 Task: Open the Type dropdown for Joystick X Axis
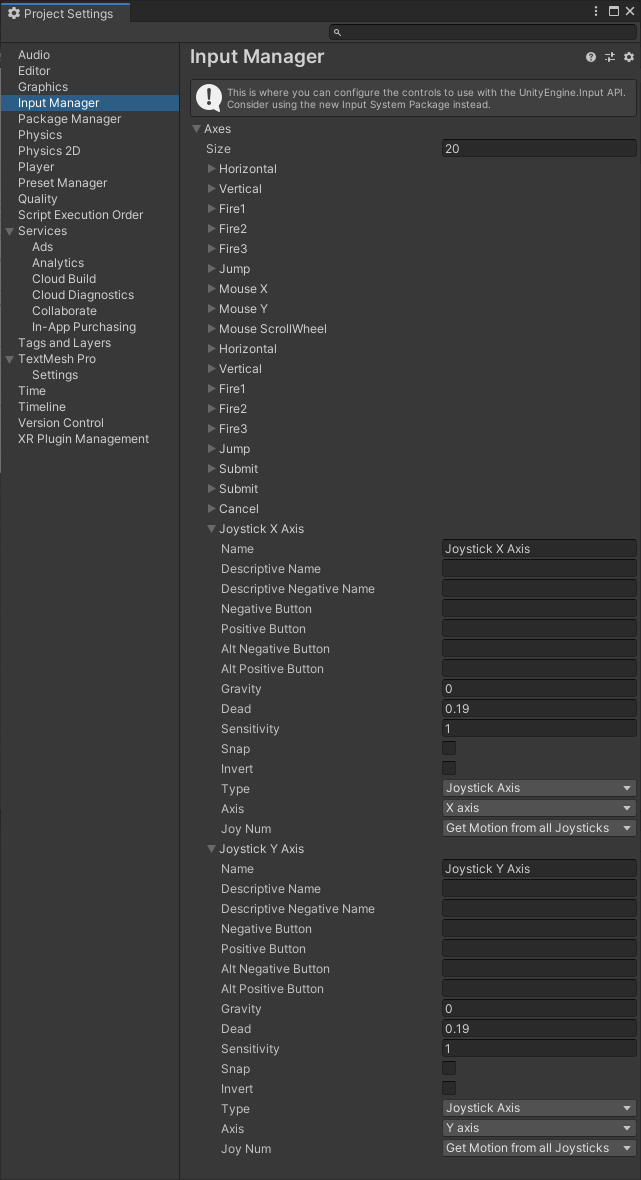[x=539, y=788]
